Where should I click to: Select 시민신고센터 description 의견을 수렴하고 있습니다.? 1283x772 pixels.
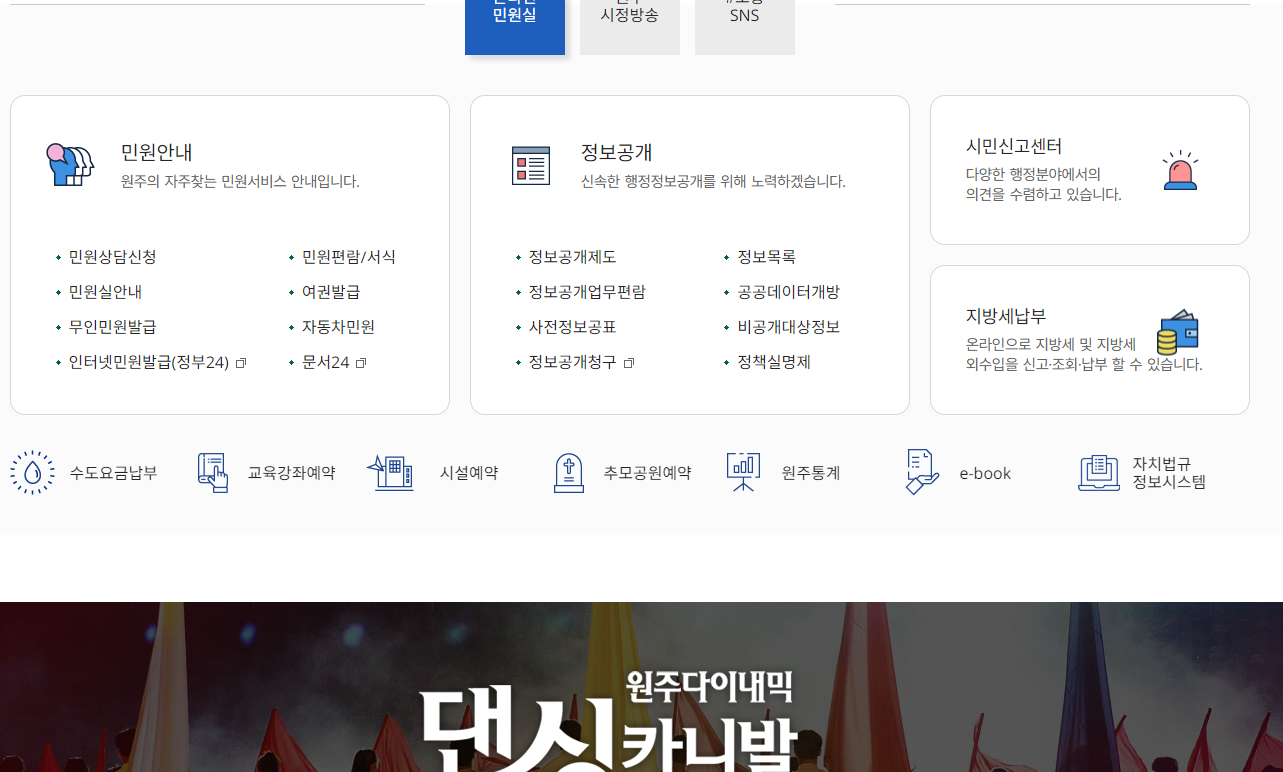(x=1044, y=195)
